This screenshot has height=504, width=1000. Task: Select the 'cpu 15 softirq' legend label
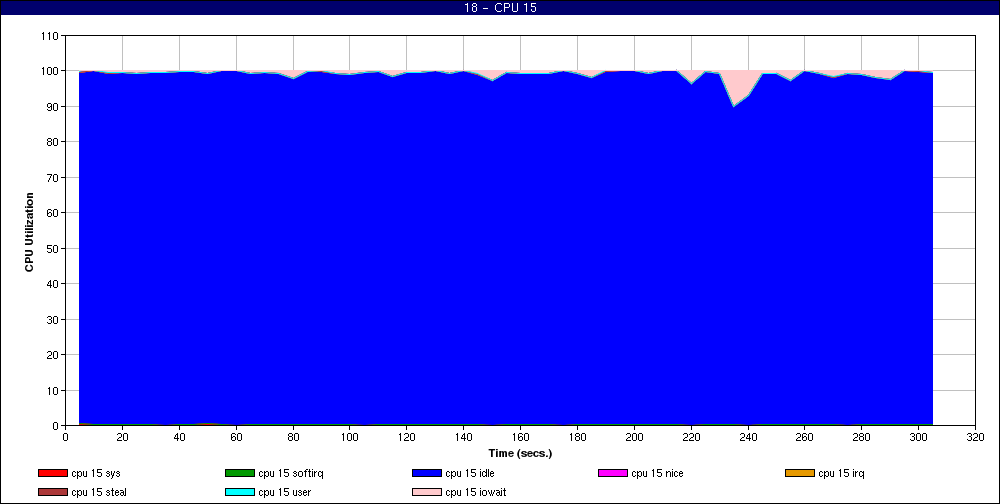click(291, 473)
